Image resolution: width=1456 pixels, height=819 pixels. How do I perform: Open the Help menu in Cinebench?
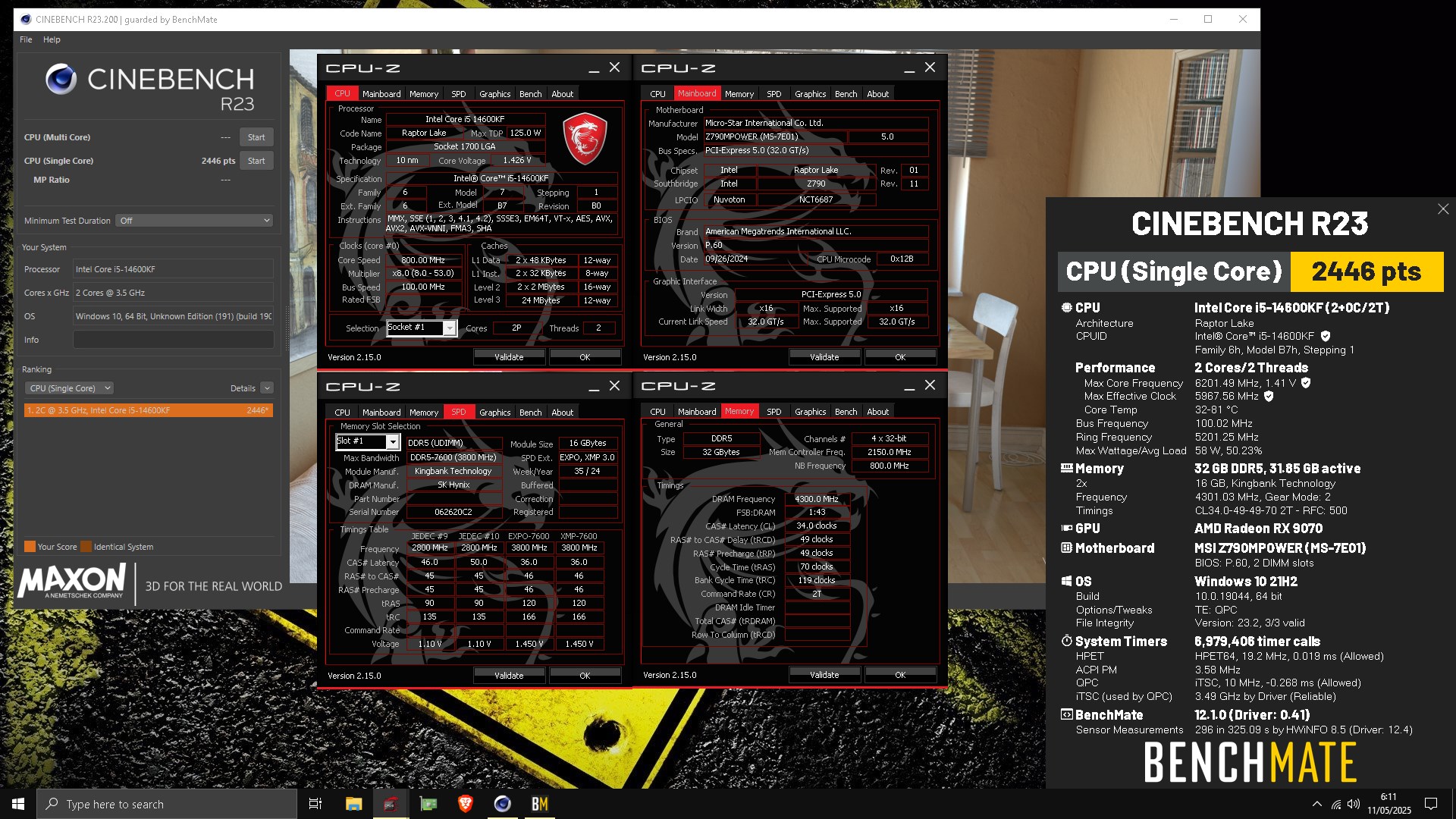52,39
